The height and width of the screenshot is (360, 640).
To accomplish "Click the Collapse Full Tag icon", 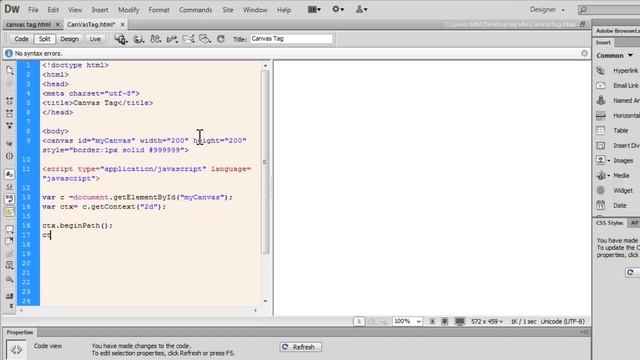I will pos(9,101).
